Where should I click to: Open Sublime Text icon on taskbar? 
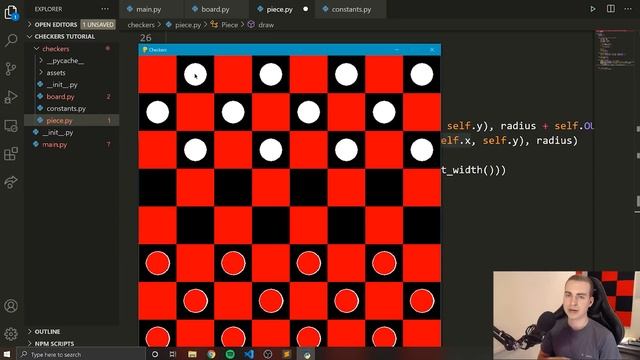[287, 354]
